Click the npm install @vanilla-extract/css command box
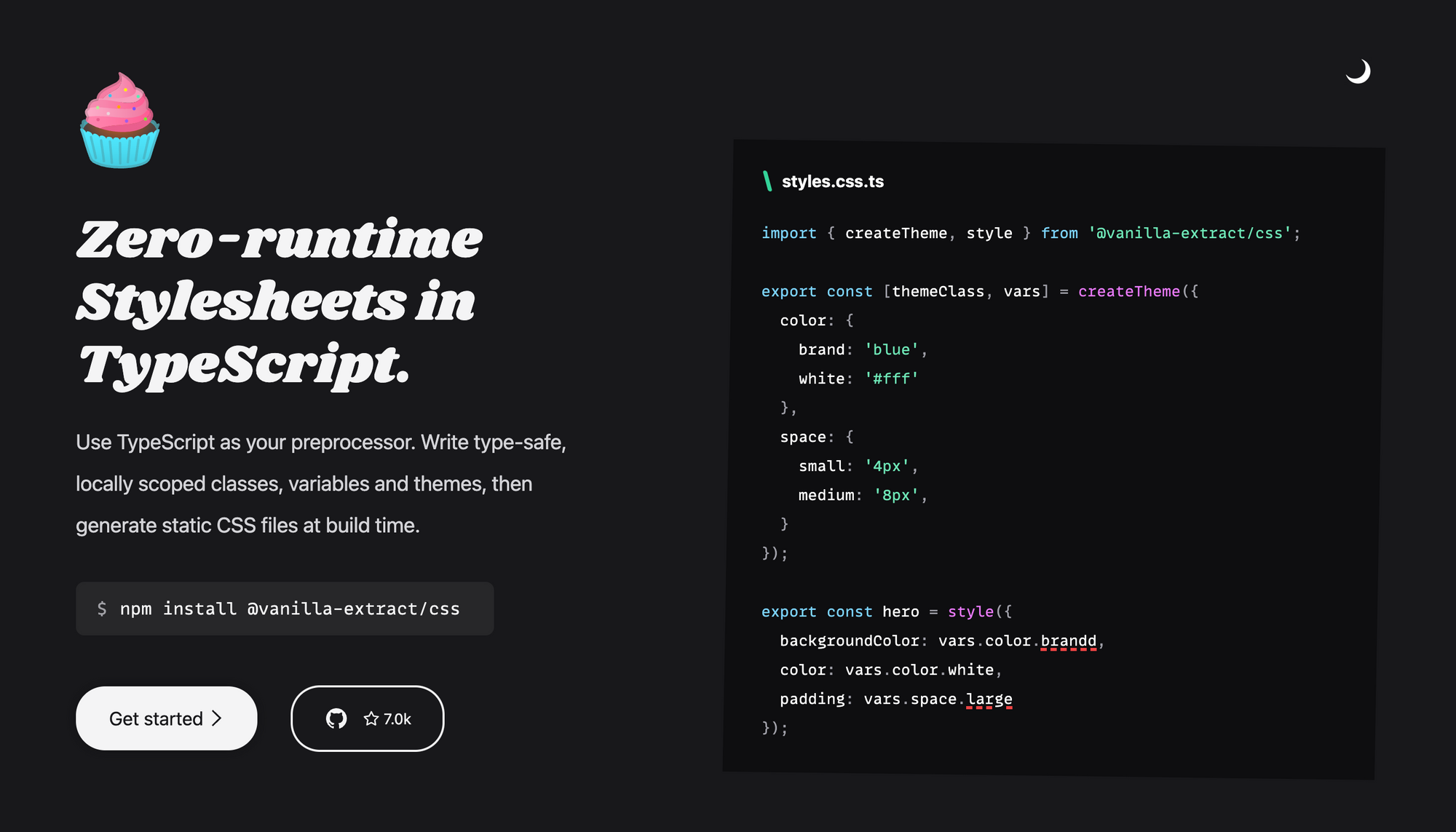Viewport: 1456px width, 832px height. [x=285, y=609]
